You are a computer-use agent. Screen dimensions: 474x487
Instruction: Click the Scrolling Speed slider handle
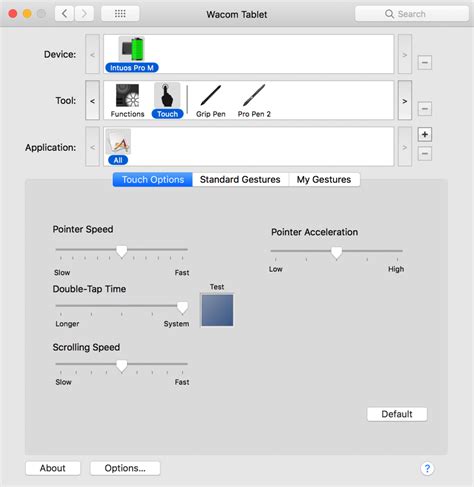122,366
